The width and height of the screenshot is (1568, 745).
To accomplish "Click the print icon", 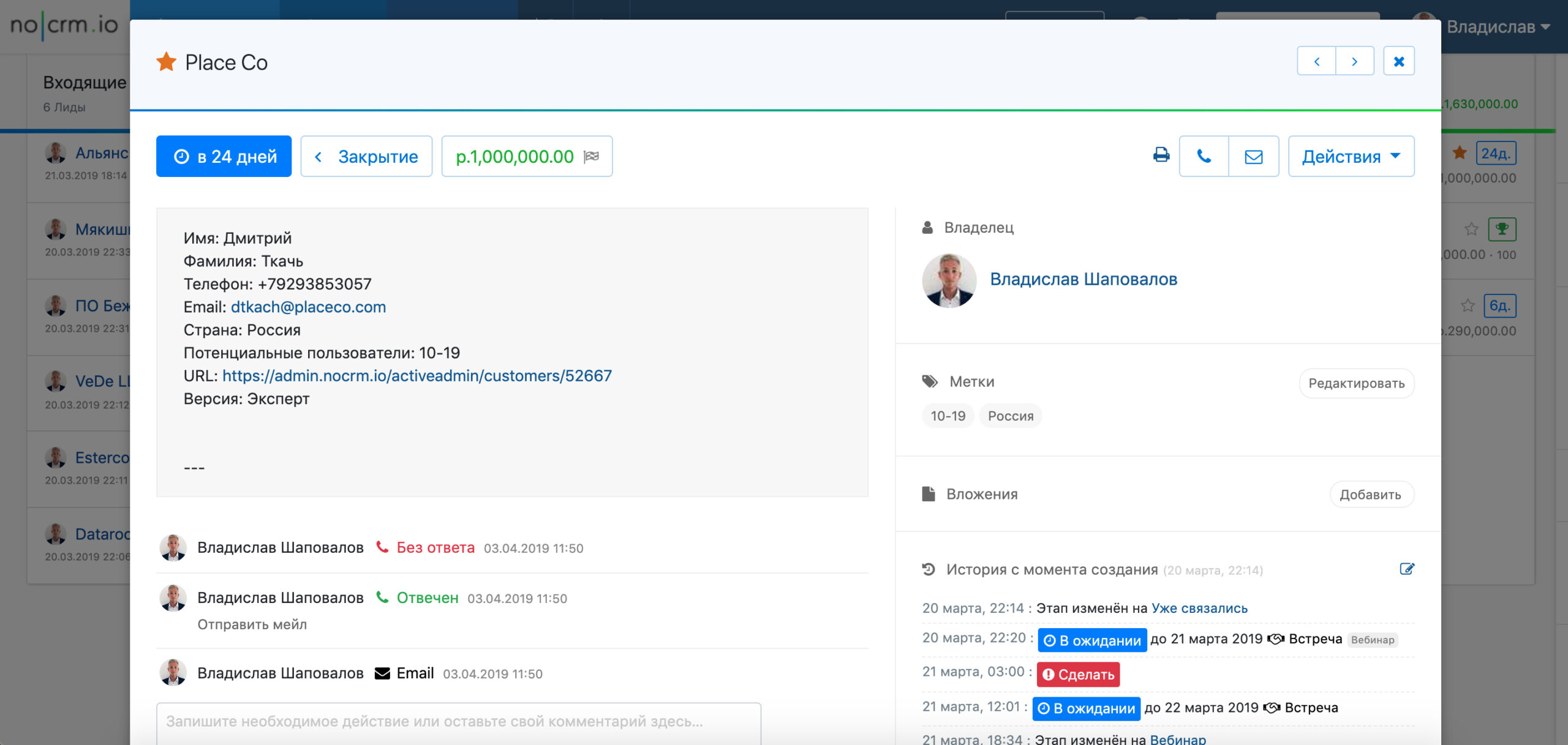I will pos(1161,155).
